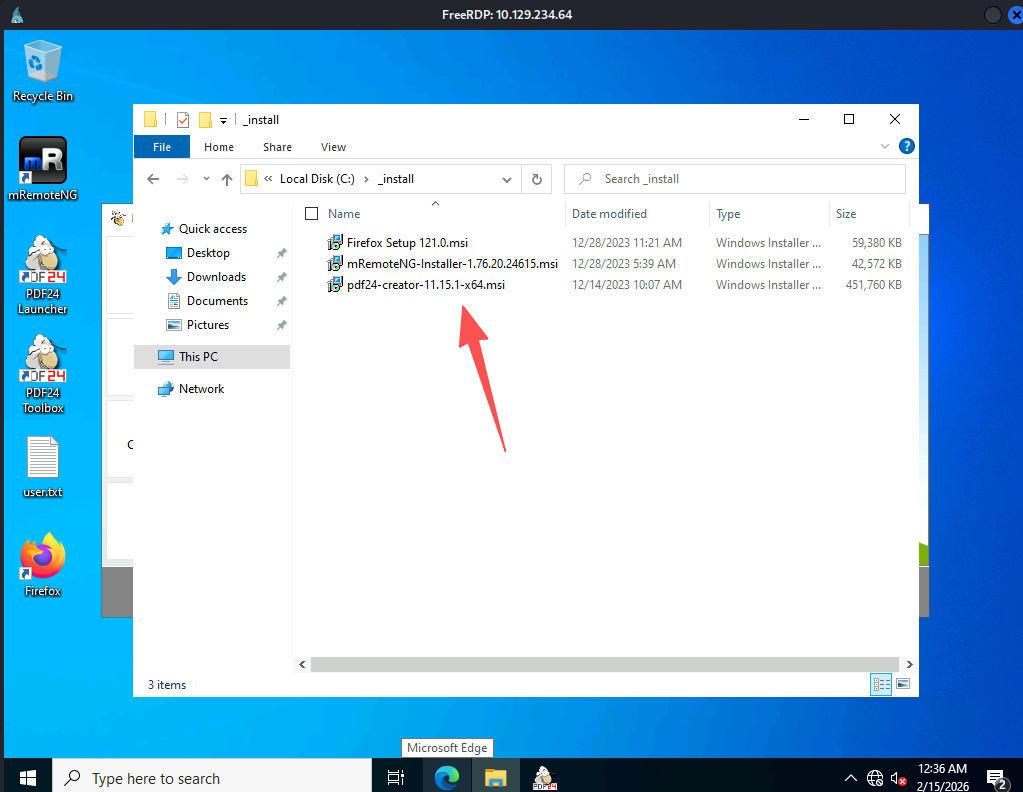Click the scroll left arrow
The image size is (1023, 792).
(302, 664)
